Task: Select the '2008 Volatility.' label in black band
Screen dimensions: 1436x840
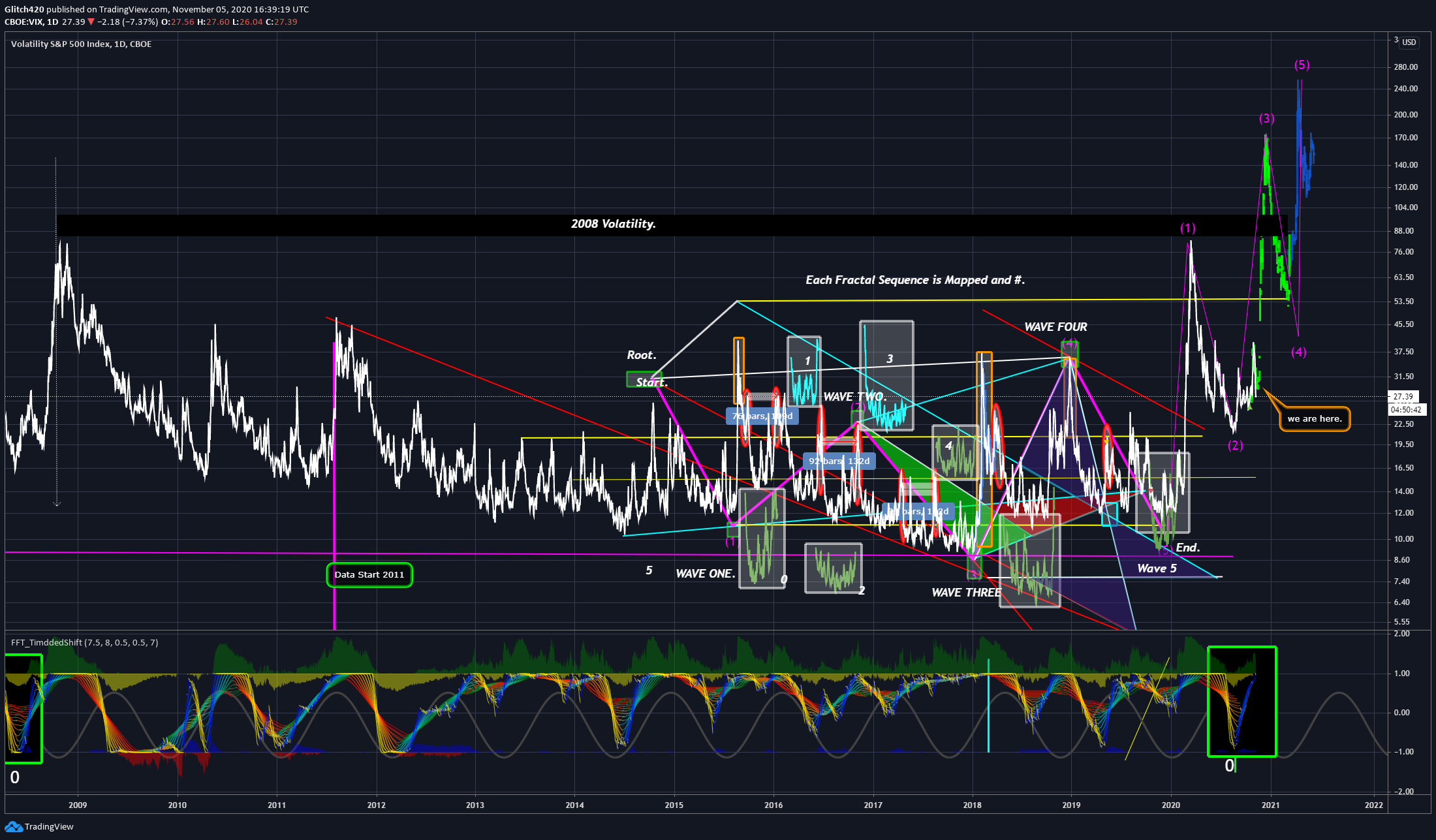Action: 613,224
